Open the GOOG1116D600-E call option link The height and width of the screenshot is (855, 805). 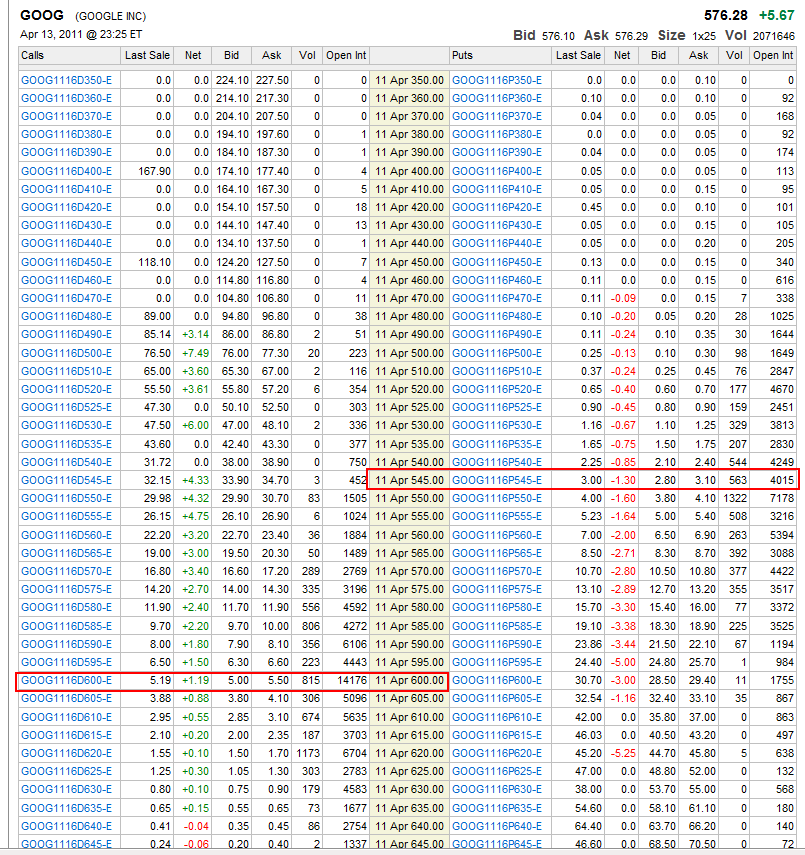66,680
